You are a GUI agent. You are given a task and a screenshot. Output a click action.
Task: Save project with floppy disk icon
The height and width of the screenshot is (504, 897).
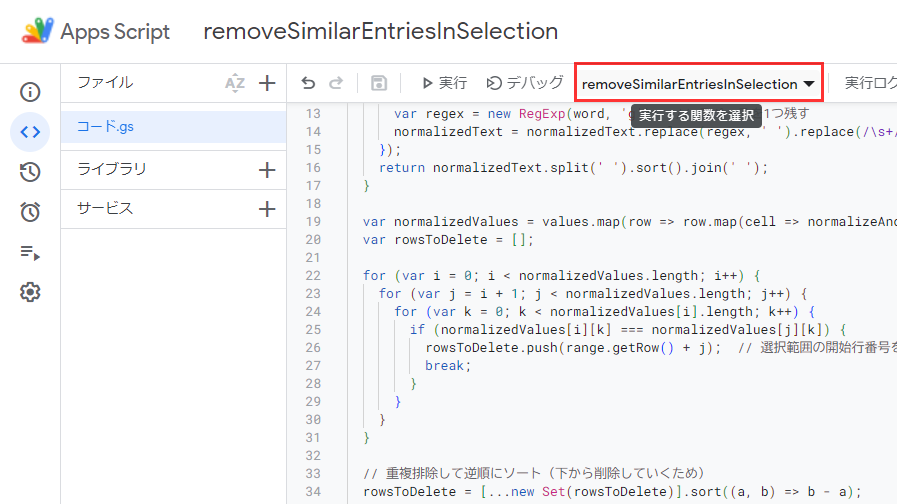379,84
